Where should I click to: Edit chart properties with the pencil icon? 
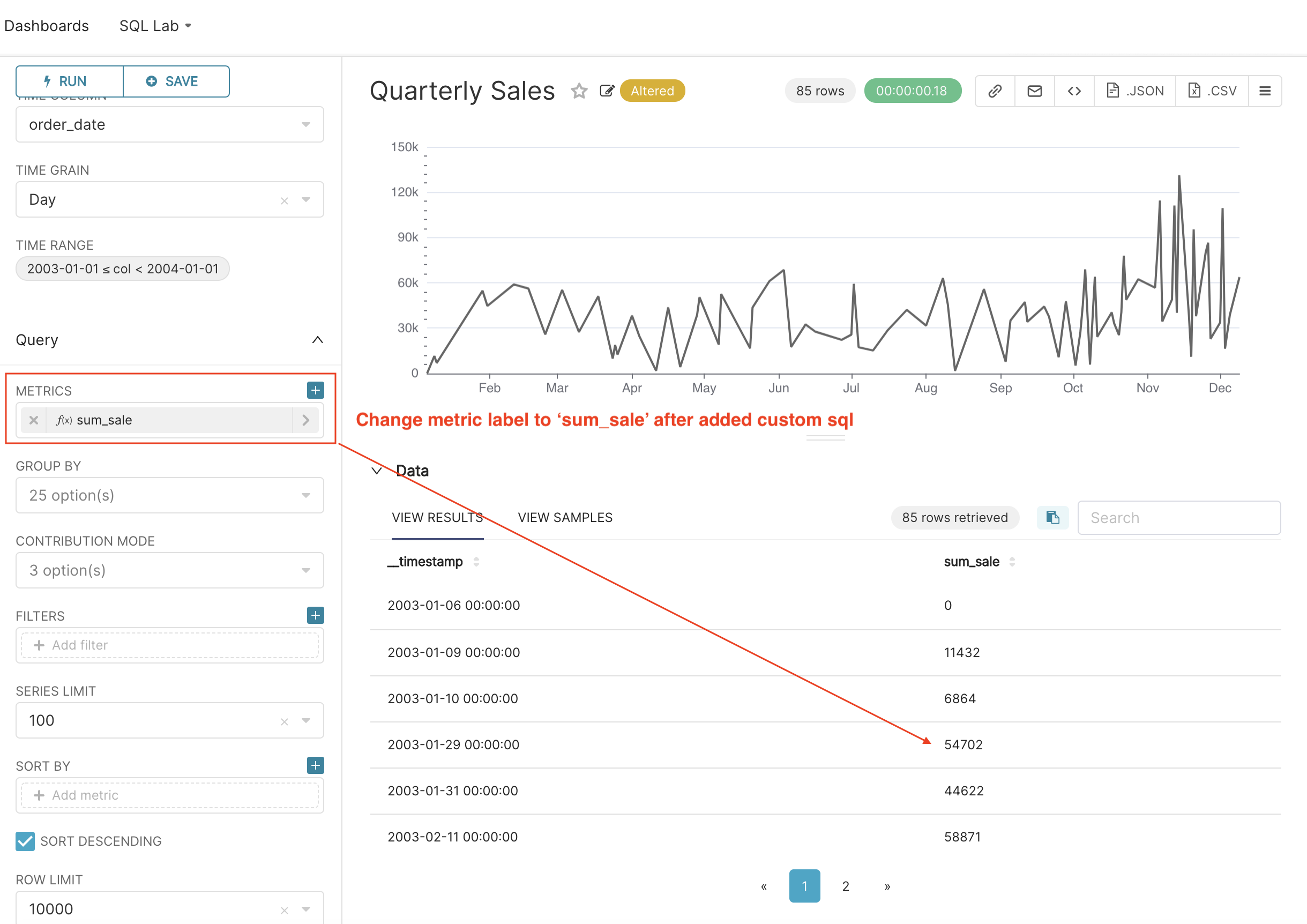coord(607,91)
